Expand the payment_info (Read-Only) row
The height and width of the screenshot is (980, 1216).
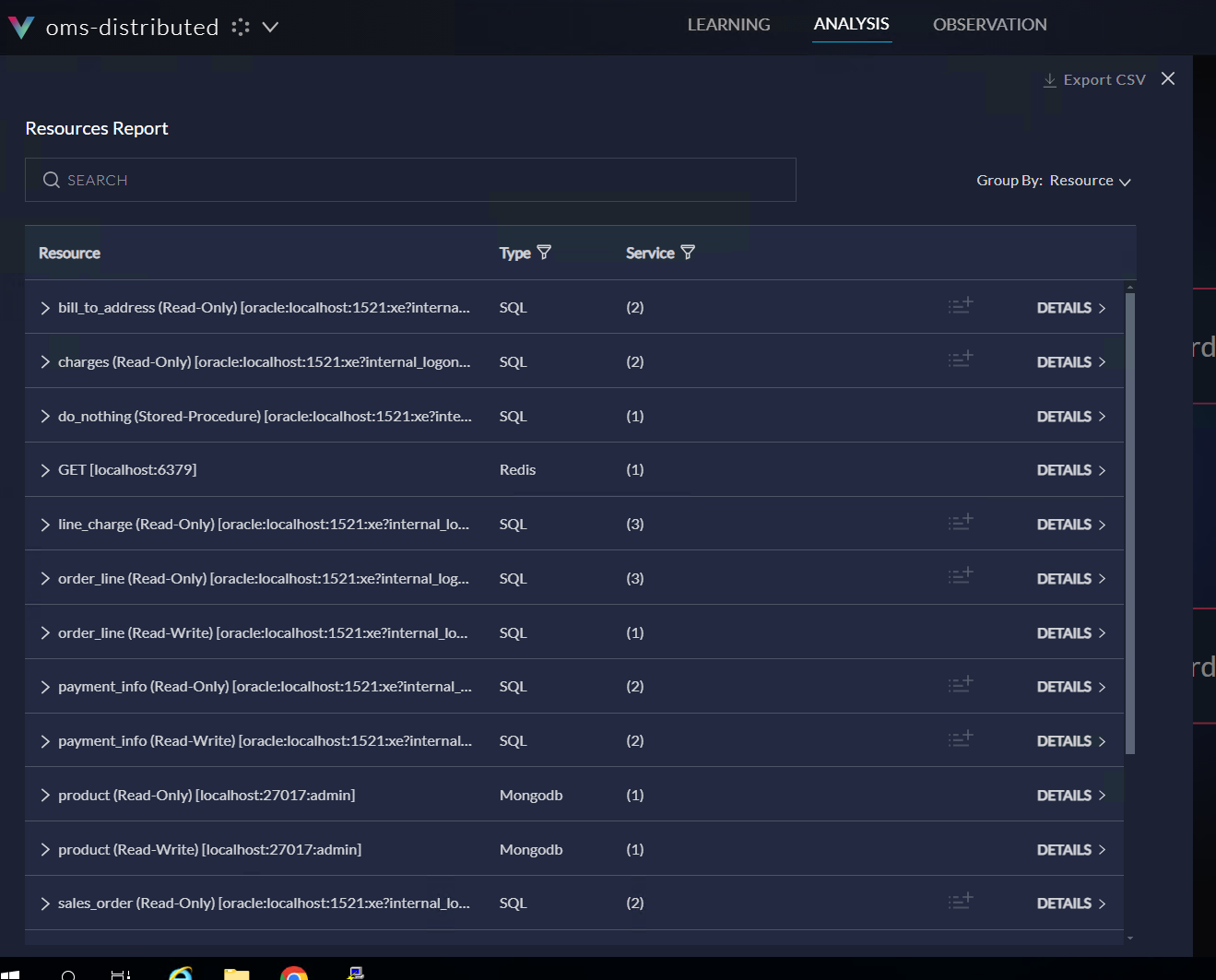click(44, 687)
